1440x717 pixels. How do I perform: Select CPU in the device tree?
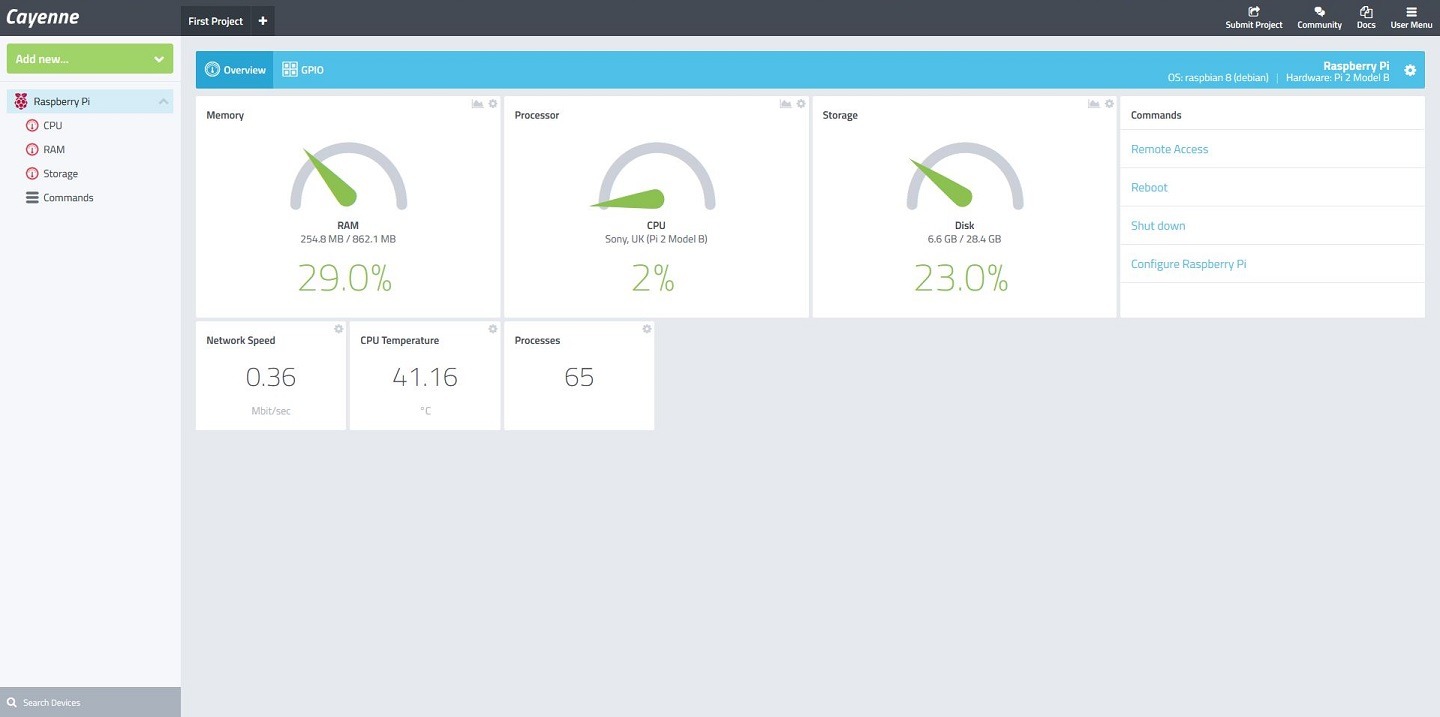(x=53, y=126)
